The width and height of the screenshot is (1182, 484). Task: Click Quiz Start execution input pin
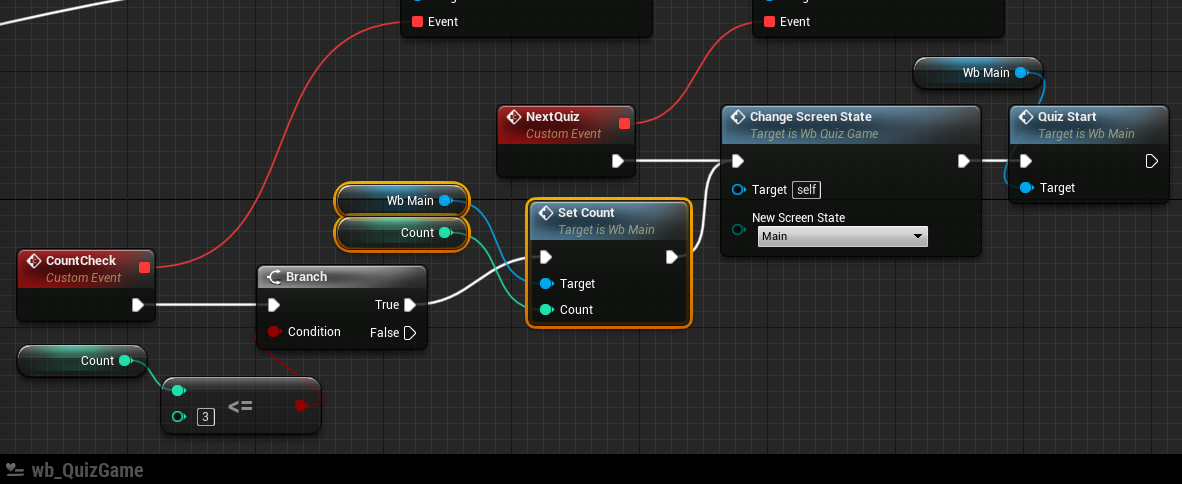pyautogui.click(x=1025, y=161)
